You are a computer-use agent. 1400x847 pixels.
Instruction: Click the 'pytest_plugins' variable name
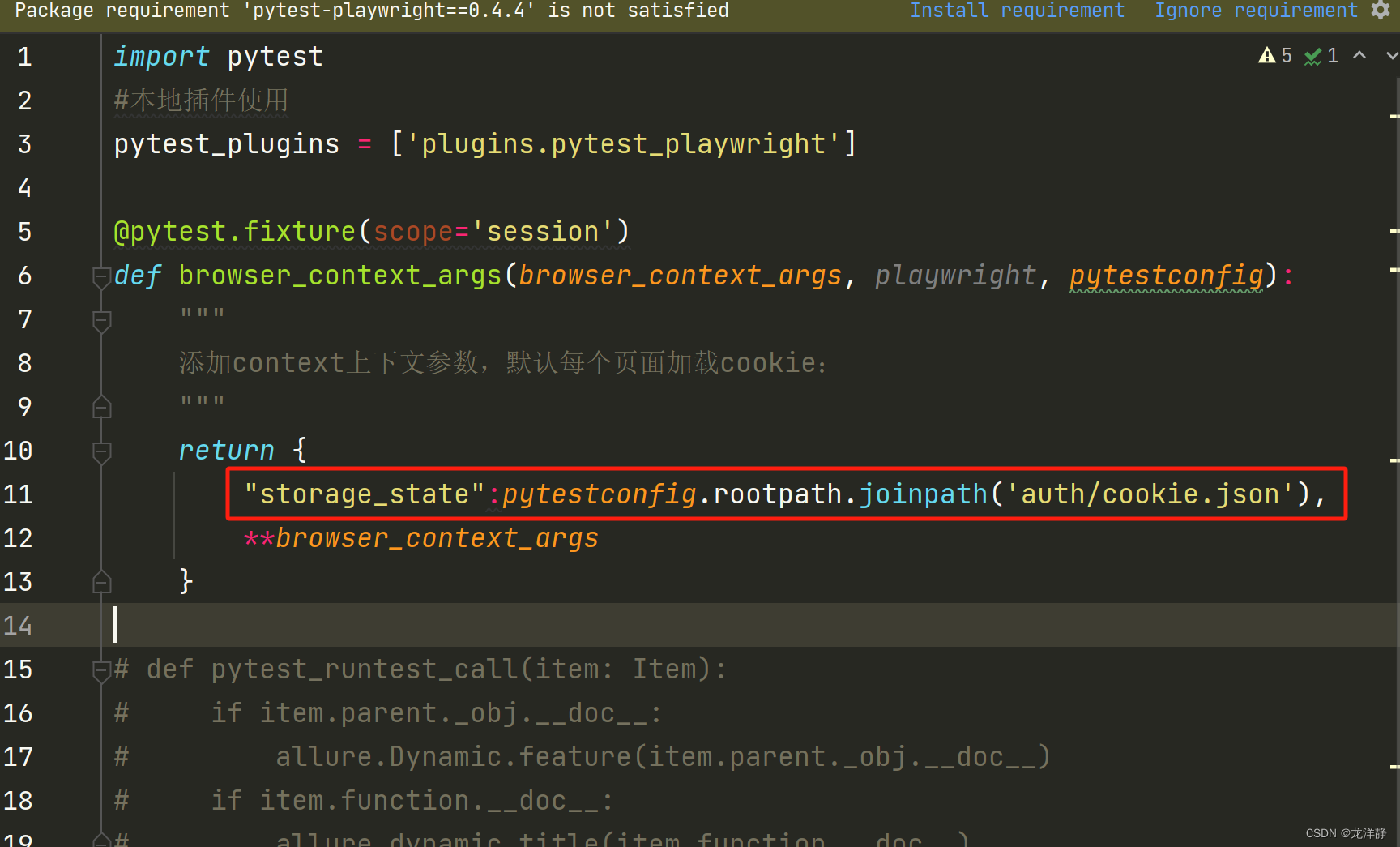coord(226,144)
